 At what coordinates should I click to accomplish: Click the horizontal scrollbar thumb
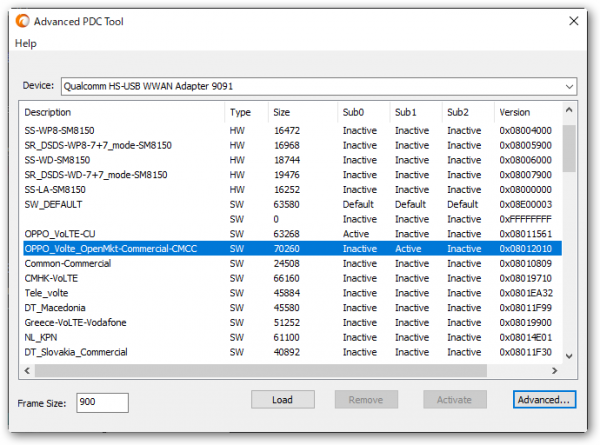[x=261, y=371]
